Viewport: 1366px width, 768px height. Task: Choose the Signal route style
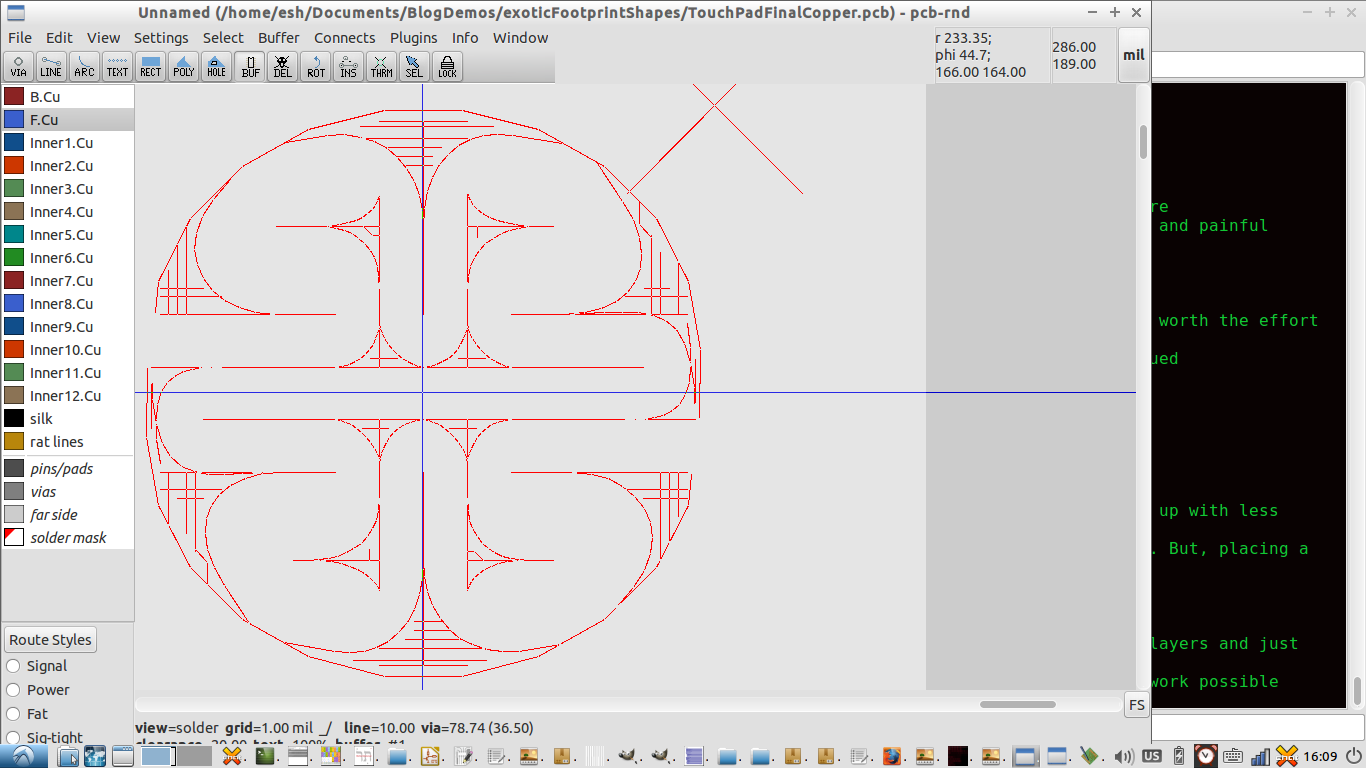[13, 666]
